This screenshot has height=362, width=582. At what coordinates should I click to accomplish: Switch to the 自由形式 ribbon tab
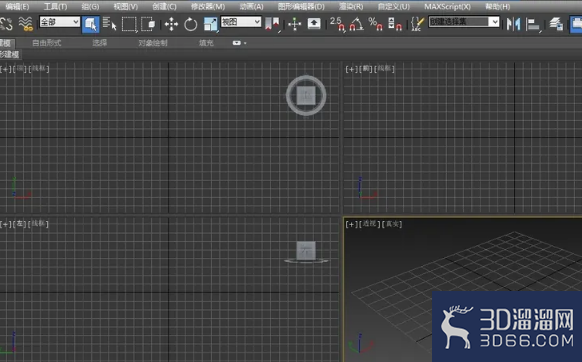[46, 43]
